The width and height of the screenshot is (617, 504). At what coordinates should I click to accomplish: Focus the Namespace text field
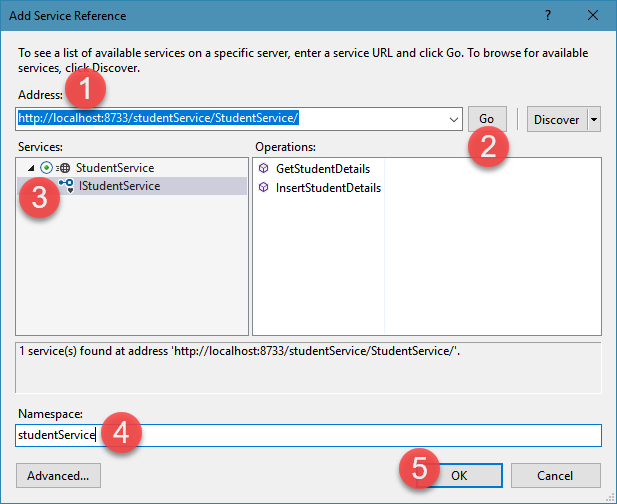pyautogui.click(x=308, y=435)
